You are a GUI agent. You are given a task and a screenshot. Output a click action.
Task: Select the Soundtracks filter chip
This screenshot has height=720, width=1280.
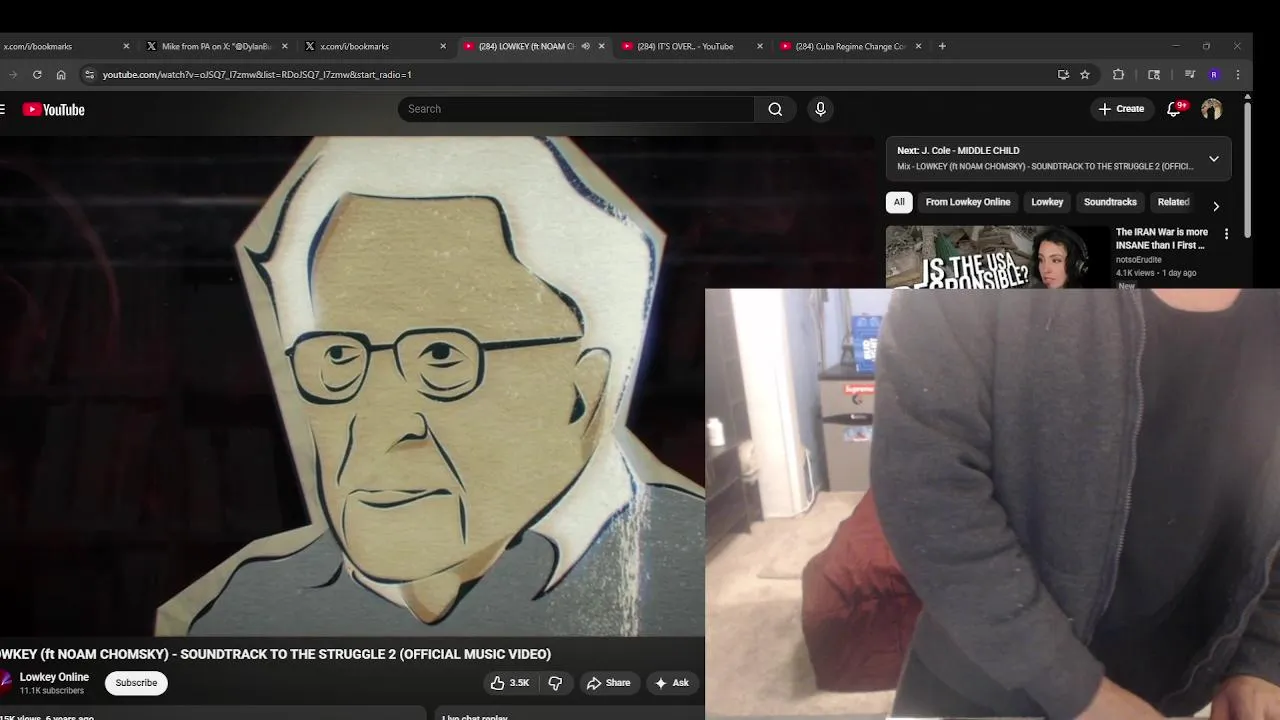pos(1110,202)
